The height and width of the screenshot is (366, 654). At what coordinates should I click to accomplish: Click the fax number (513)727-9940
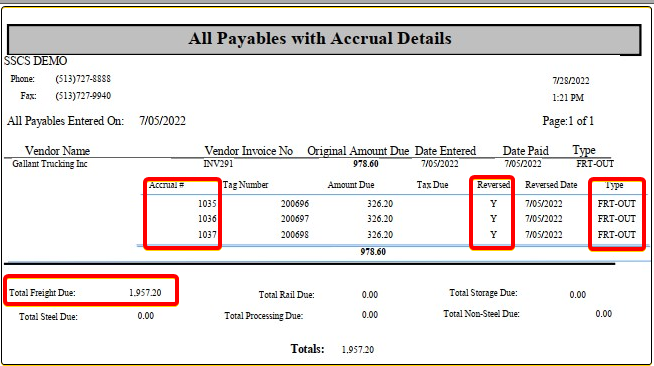point(83,96)
